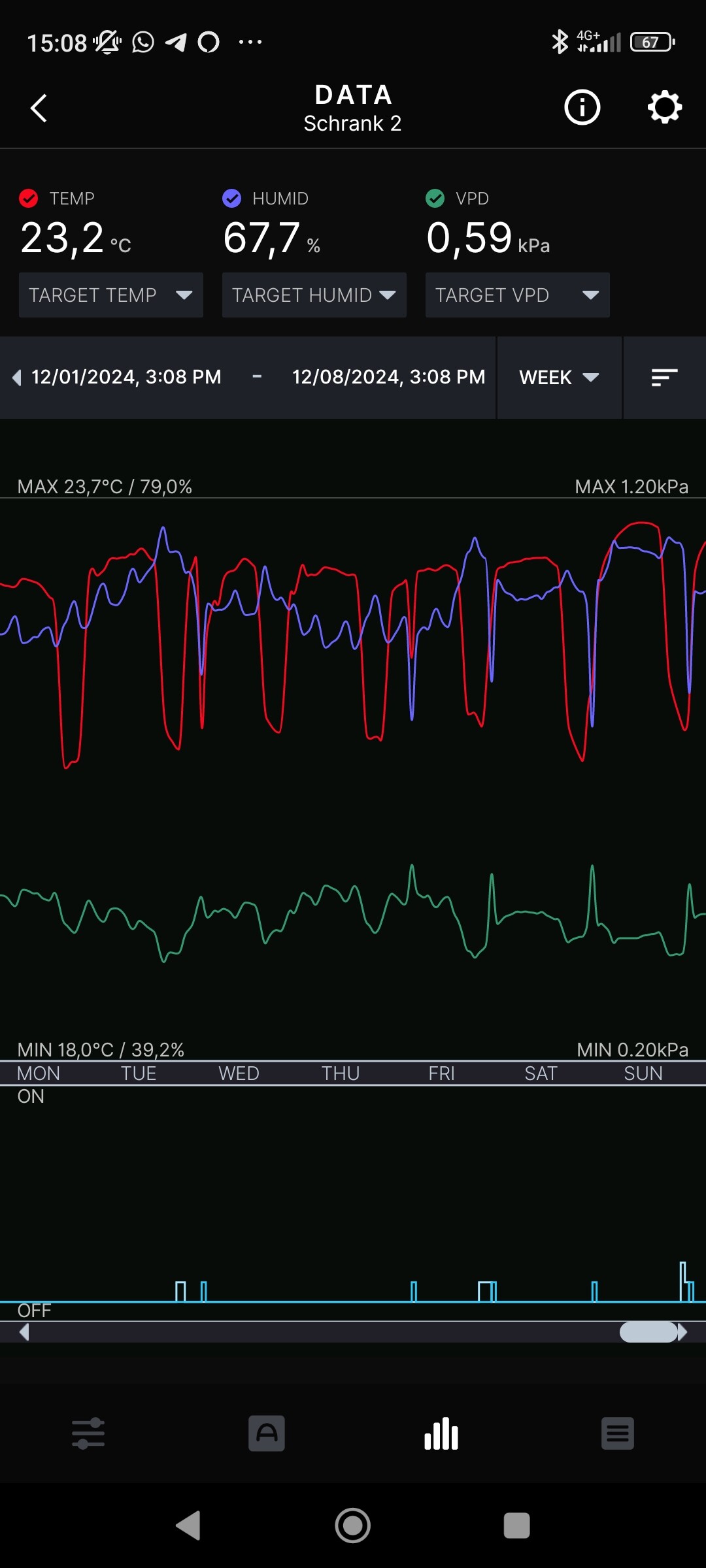Screen dimensions: 706x1568
Task: Open settings gear icon
Action: coord(664,107)
